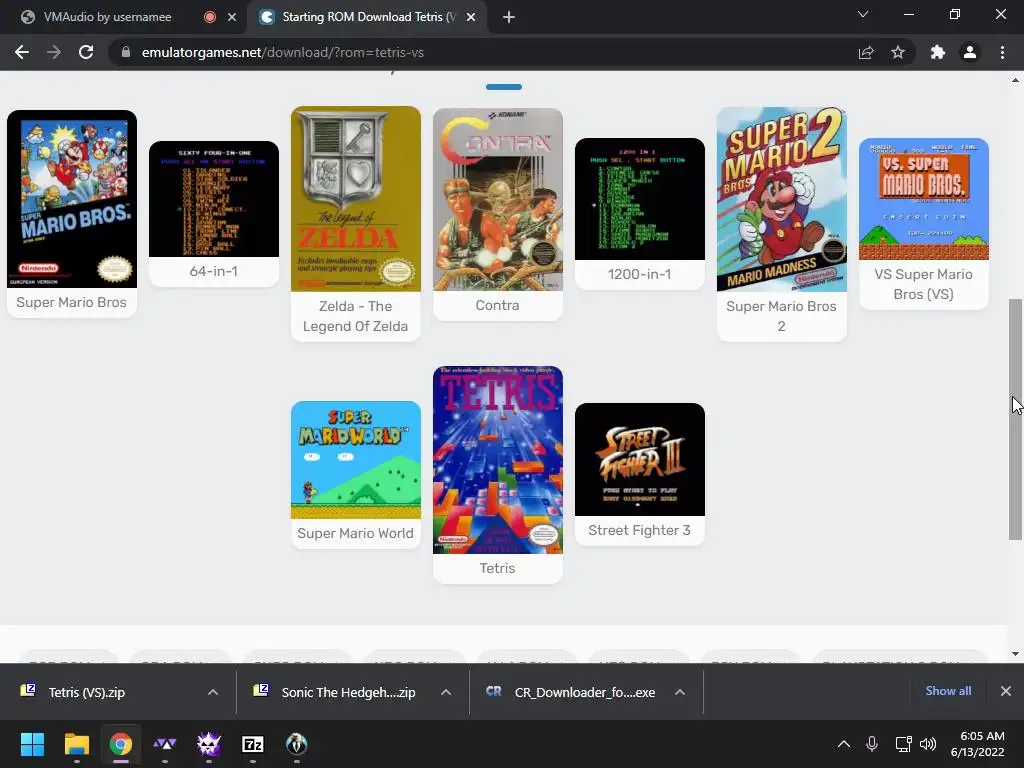Viewport: 1024px width, 768px height.
Task: Open downloaded CR_Downloader exe file
Action: point(571,692)
